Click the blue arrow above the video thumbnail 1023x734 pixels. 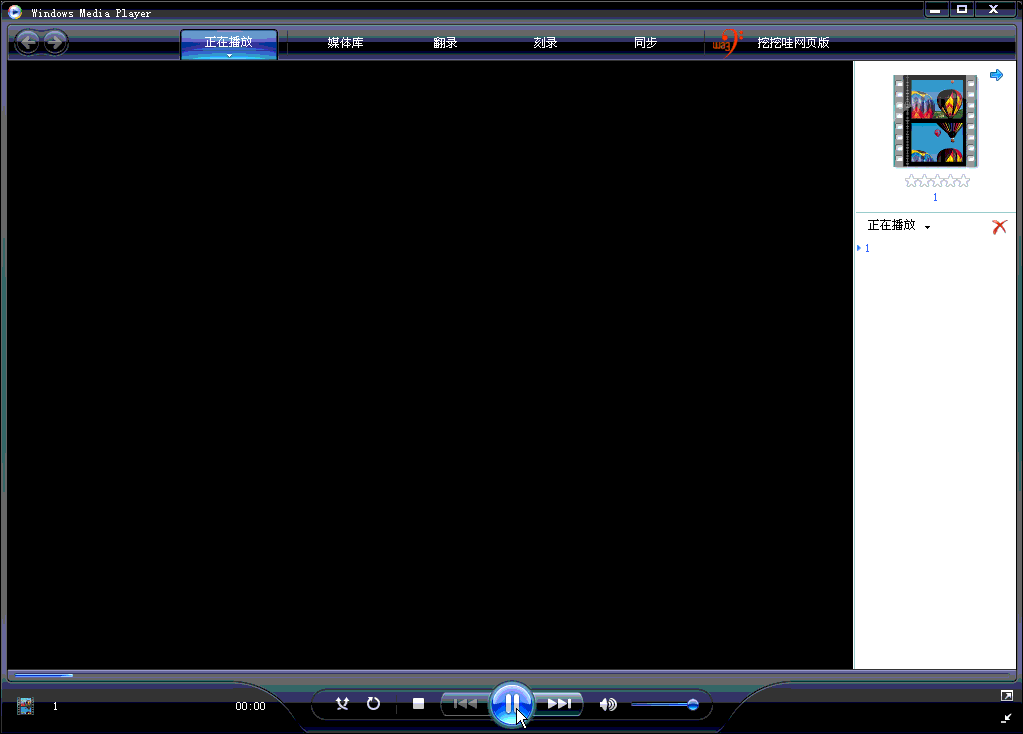click(x=996, y=75)
